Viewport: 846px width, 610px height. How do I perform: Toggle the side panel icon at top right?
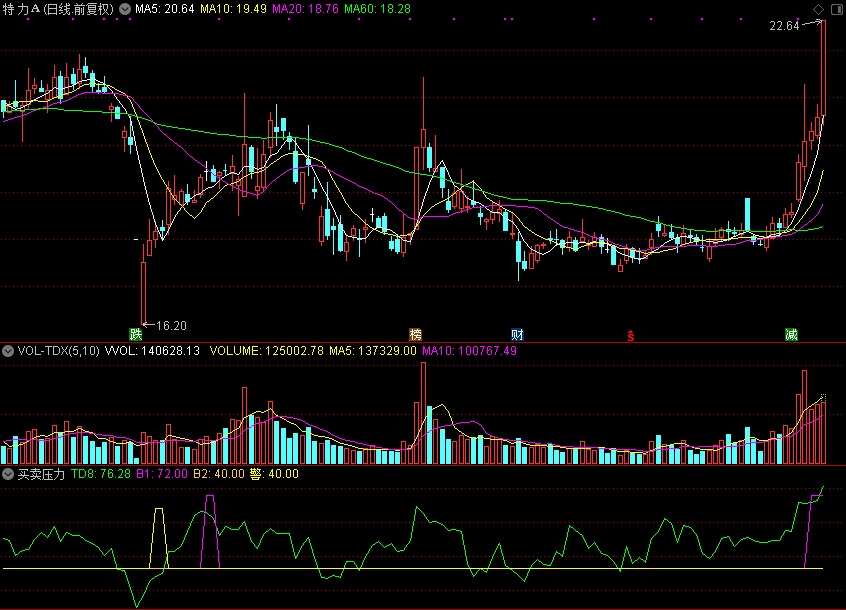837,9
